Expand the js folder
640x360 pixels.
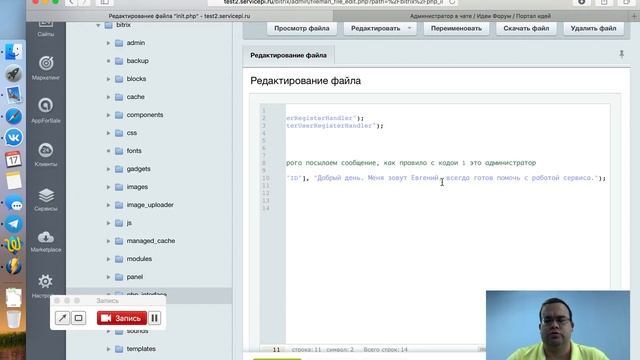[x=108, y=223]
